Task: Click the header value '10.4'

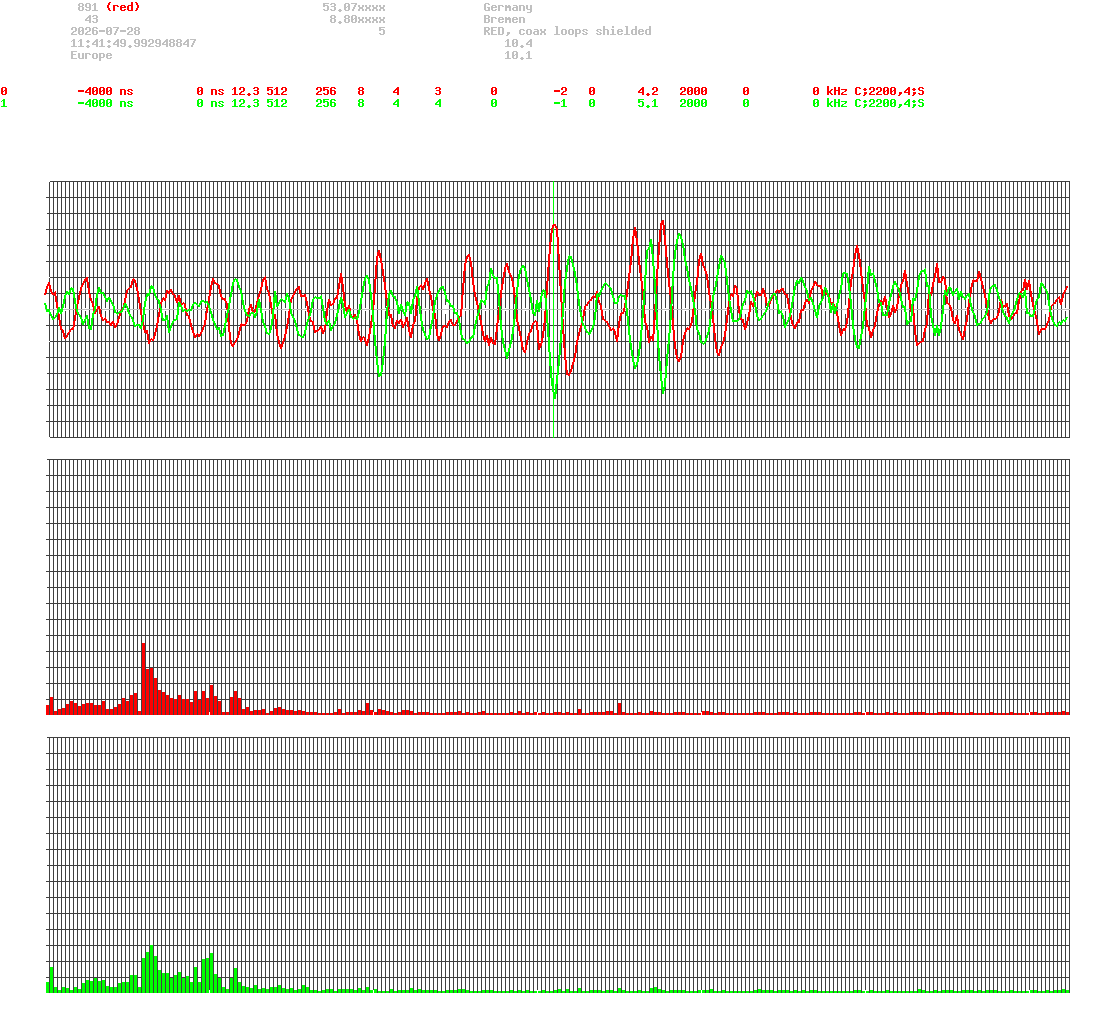Action: 518,43
